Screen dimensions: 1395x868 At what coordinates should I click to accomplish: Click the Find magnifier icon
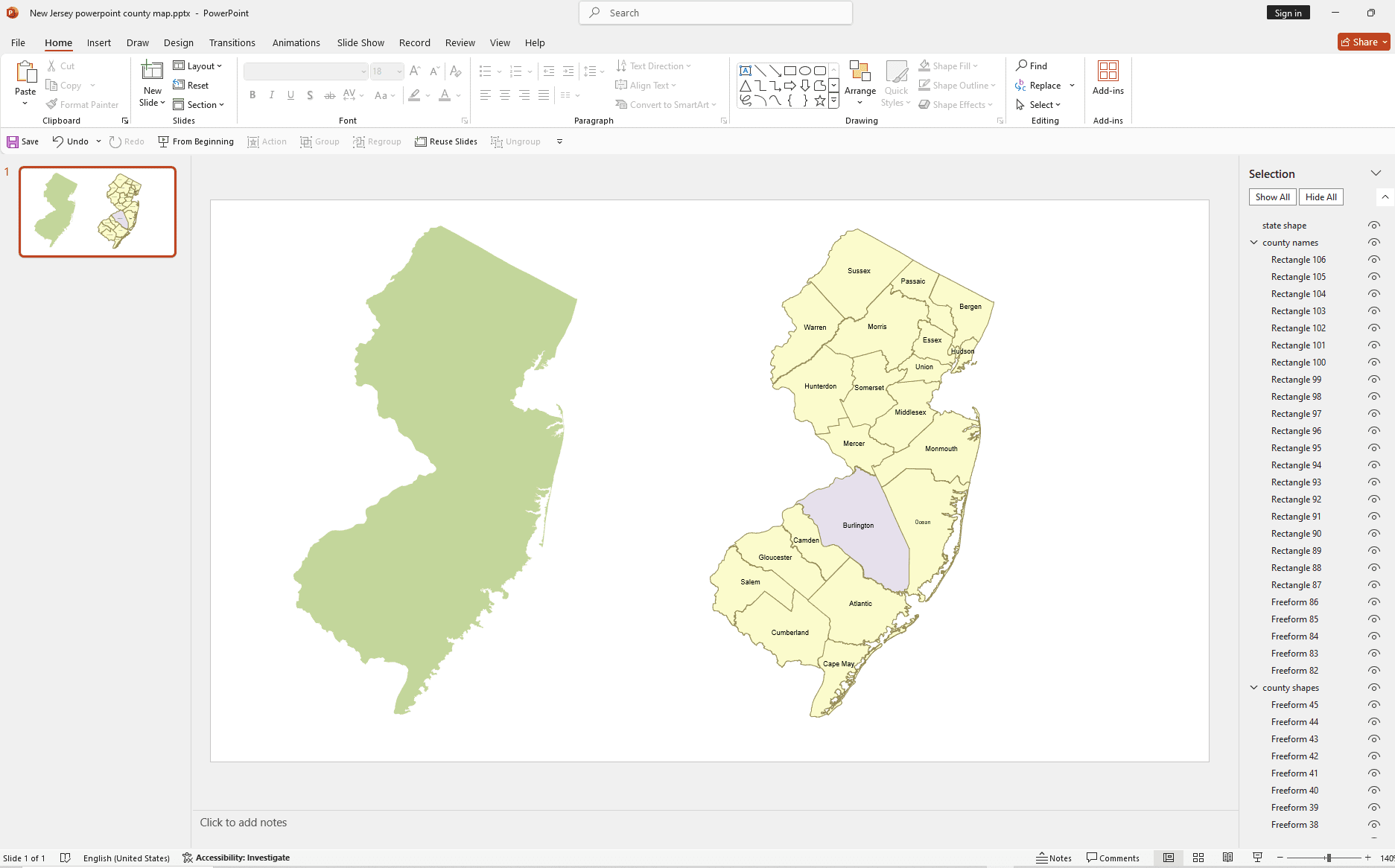[x=1022, y=66]
